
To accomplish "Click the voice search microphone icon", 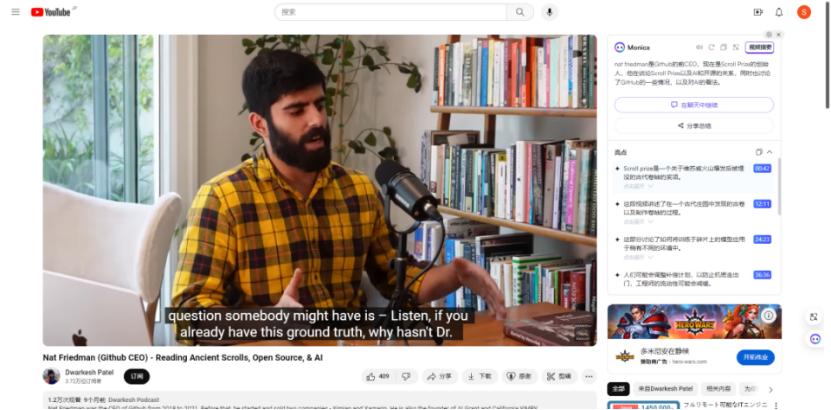I will 549,12.
